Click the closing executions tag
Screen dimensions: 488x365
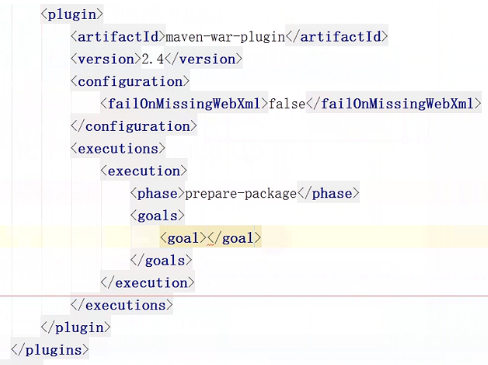pos(122,305)
